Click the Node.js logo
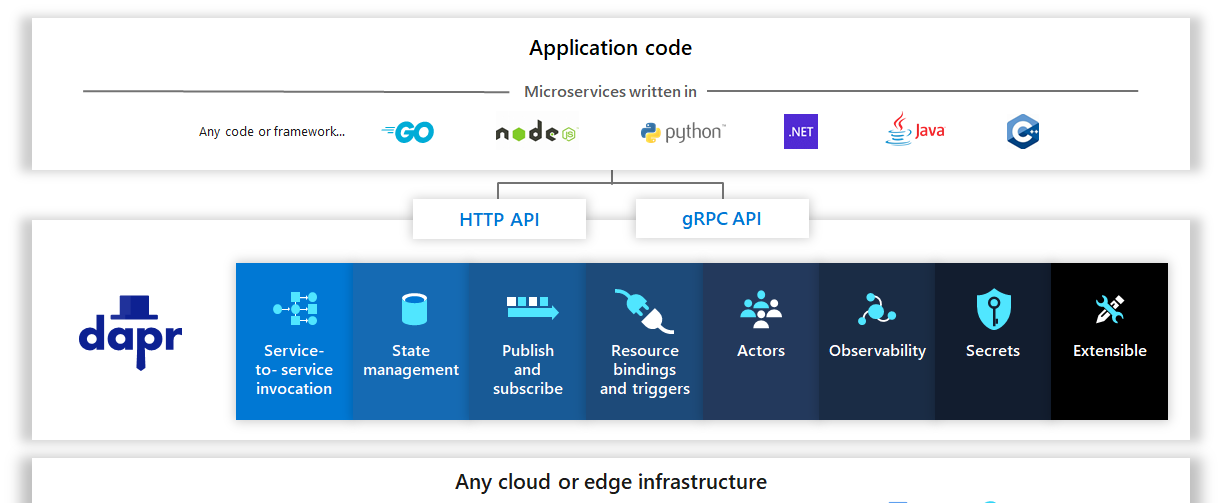 pos(536,132)
